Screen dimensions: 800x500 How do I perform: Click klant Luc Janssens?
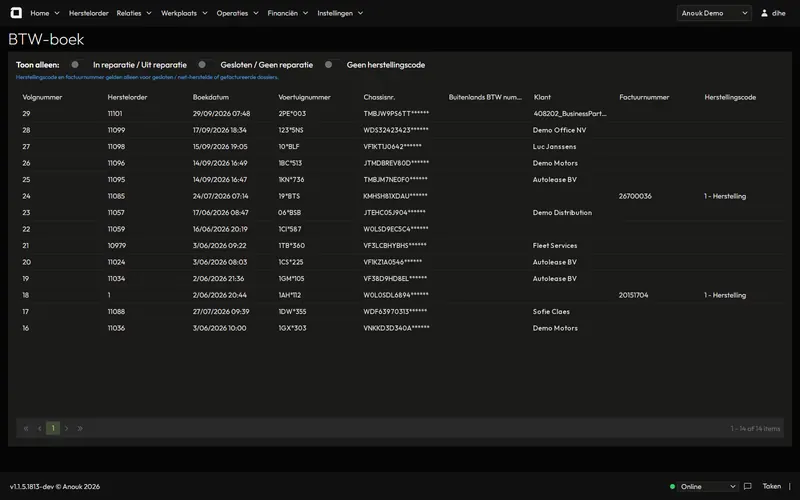pos(555,146)
